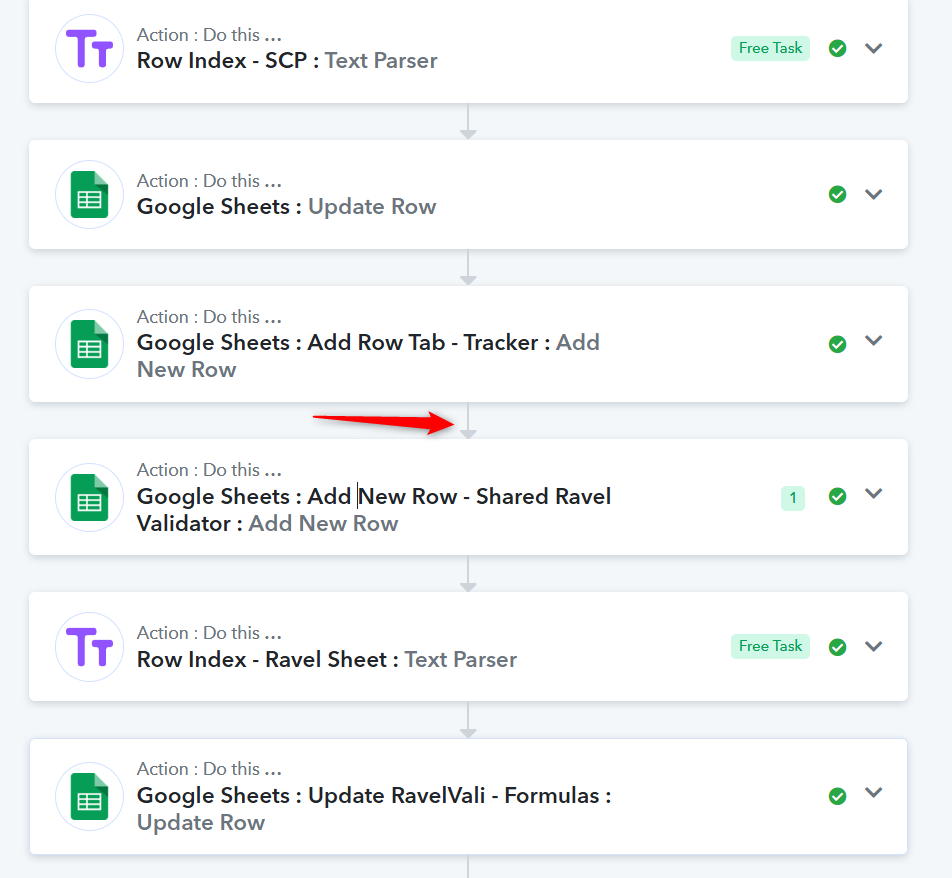Click the Free Task badge on Ravel Sheet step
952x878 pixels.
(x=770, y=646)
